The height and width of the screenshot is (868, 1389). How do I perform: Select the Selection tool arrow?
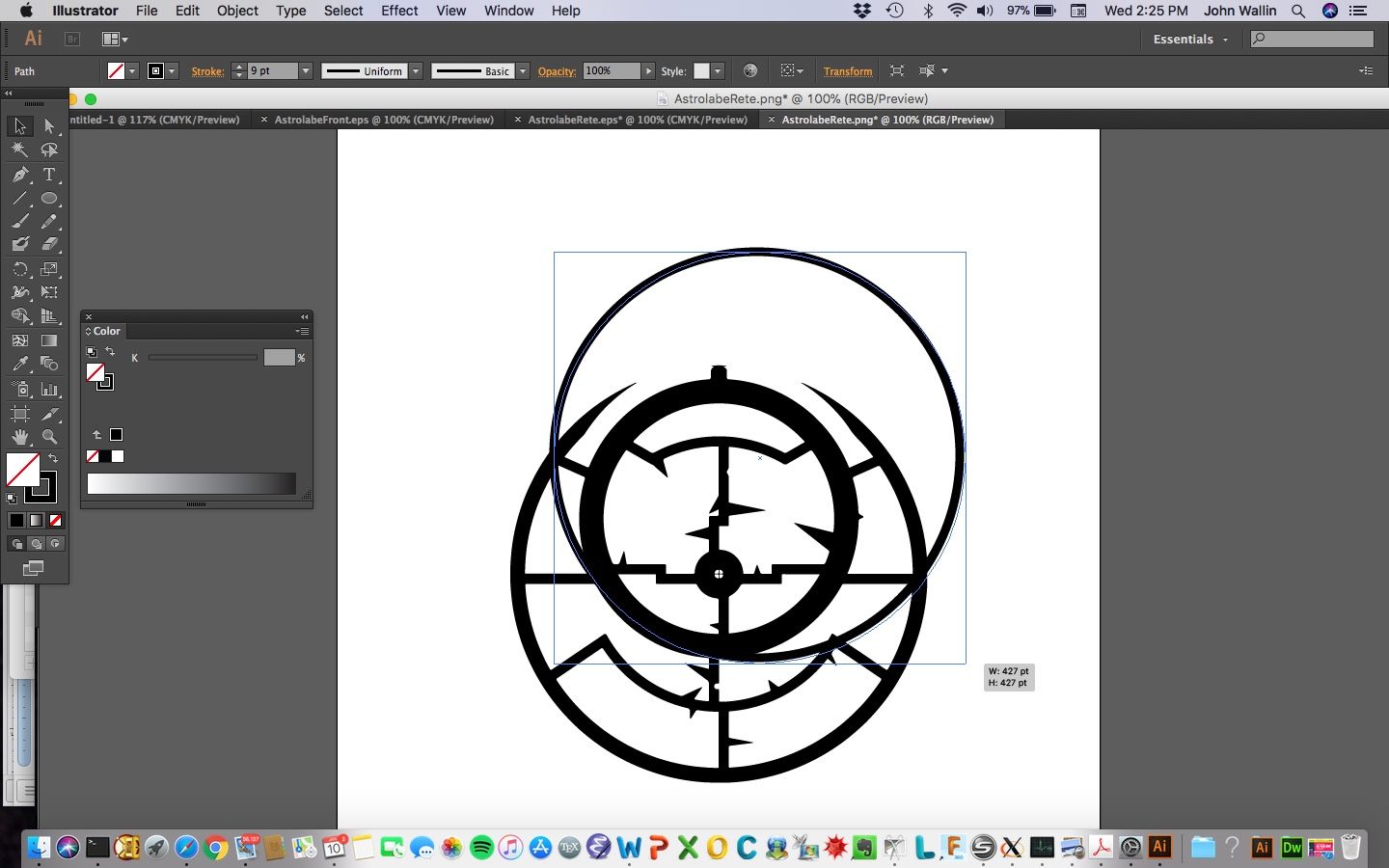(x=20, y=126)
